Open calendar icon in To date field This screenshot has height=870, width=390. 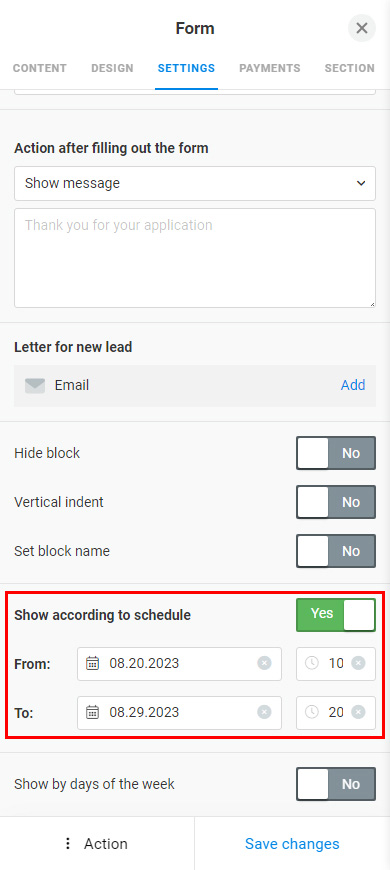(x=93, y=712)
